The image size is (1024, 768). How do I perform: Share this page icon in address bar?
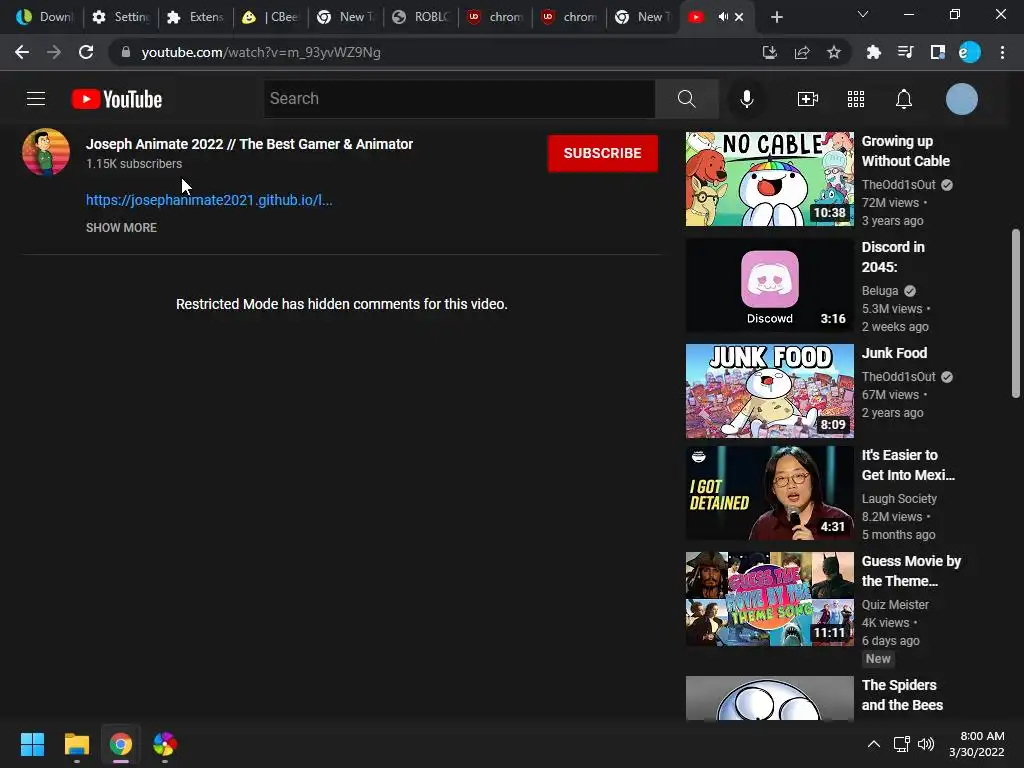click(802, 52)
